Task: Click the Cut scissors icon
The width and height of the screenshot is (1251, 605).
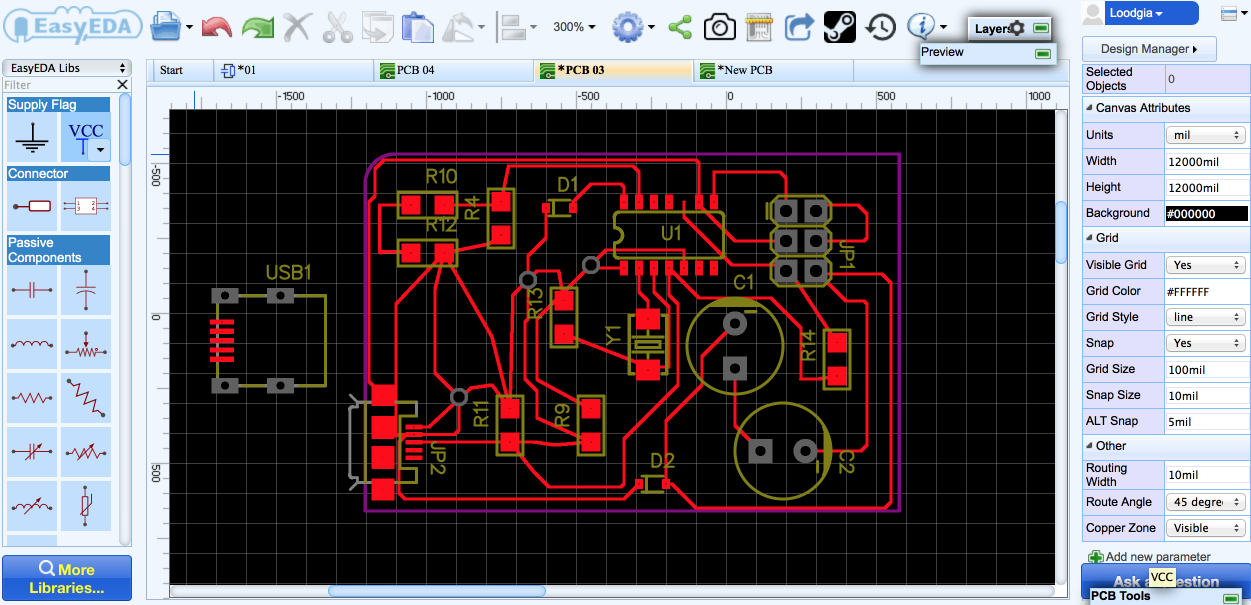Action: 338,27
